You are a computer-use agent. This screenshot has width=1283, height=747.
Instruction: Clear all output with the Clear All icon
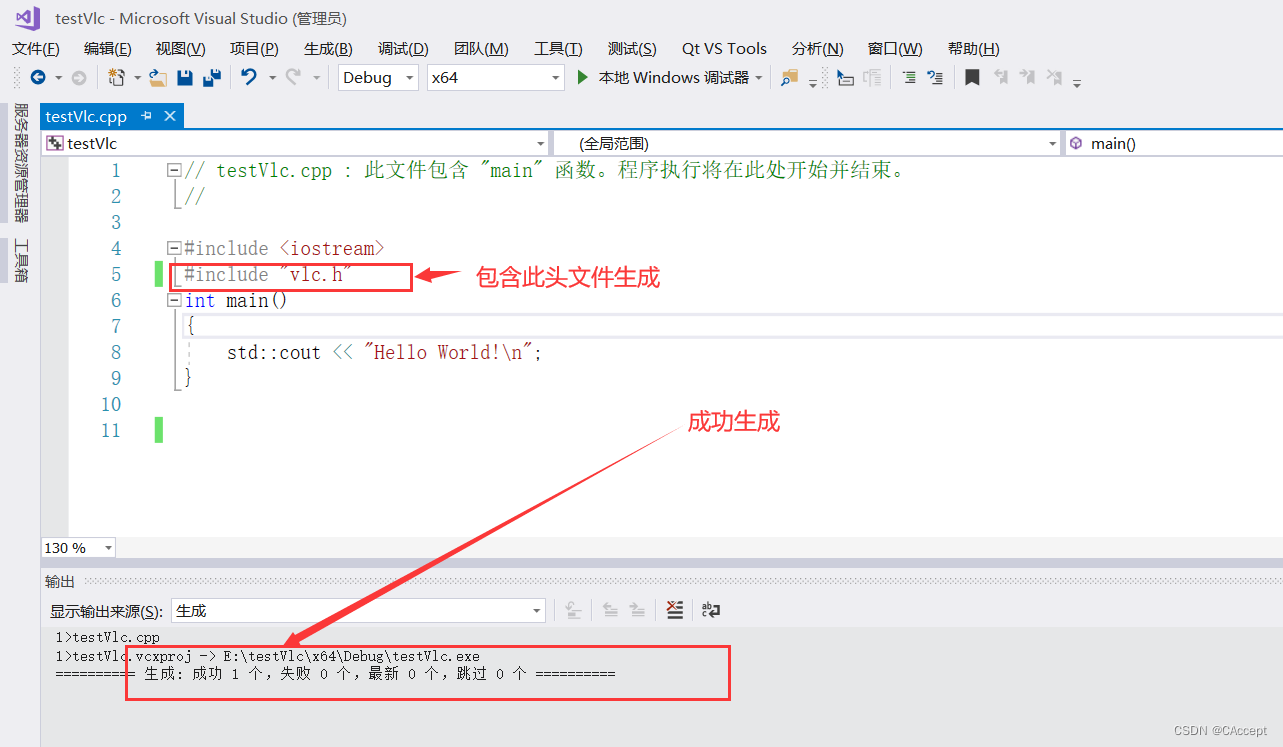pos(675,610)
